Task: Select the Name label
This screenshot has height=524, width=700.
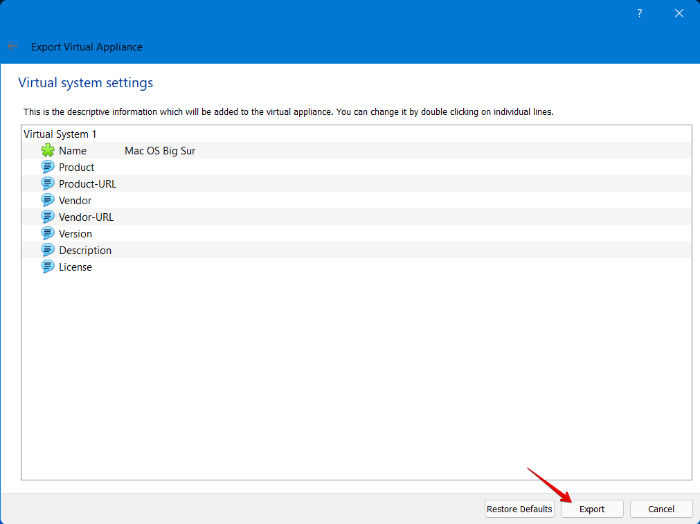Action: point(72,151)
